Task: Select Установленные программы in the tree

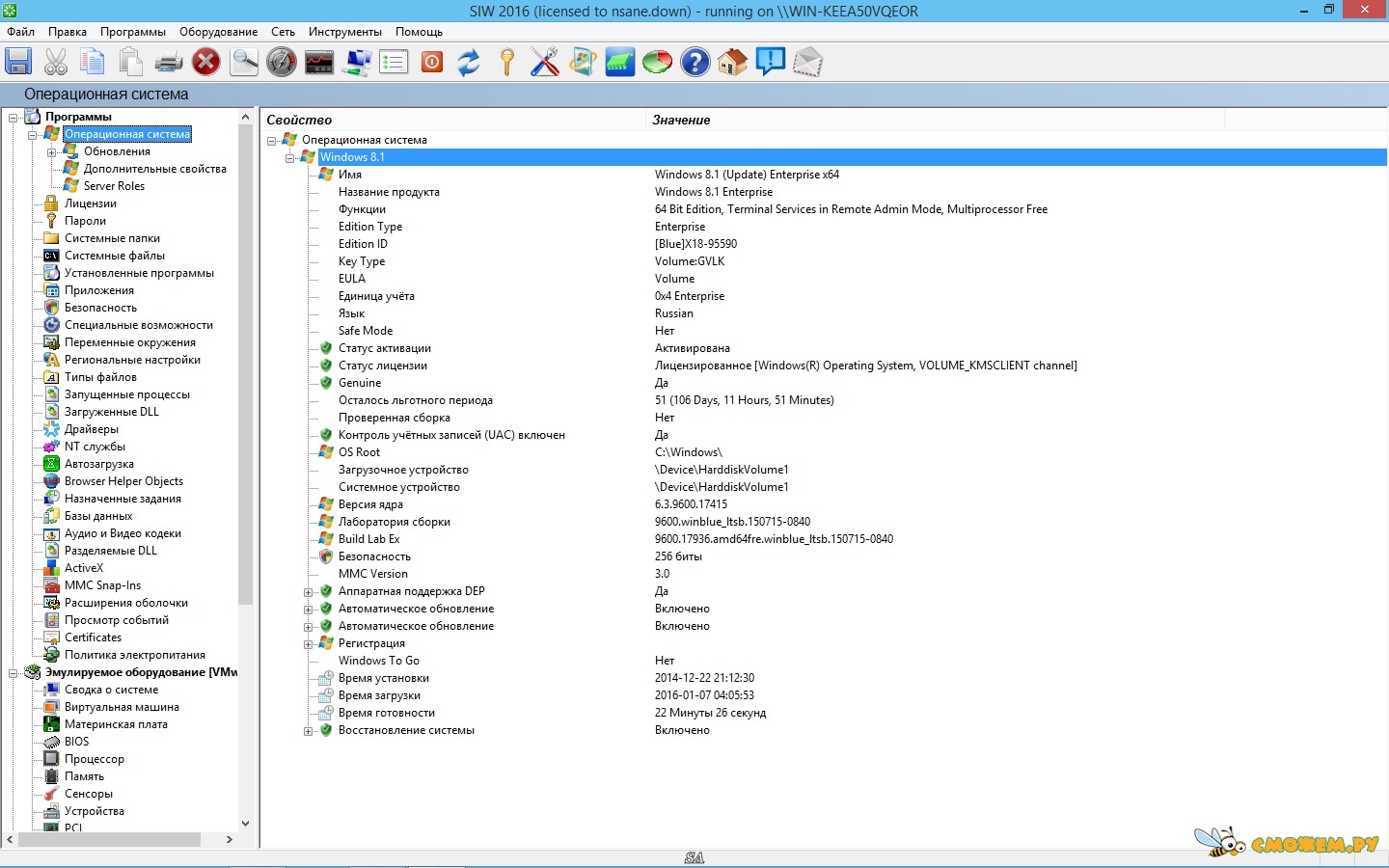Action: (139, 273)
